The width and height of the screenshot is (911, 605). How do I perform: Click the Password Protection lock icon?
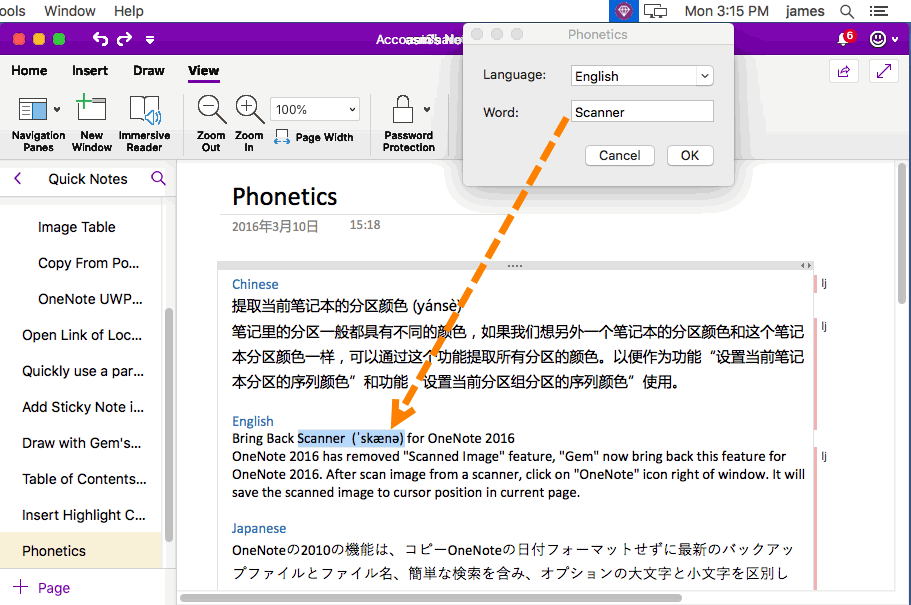[x=403, y=109]
